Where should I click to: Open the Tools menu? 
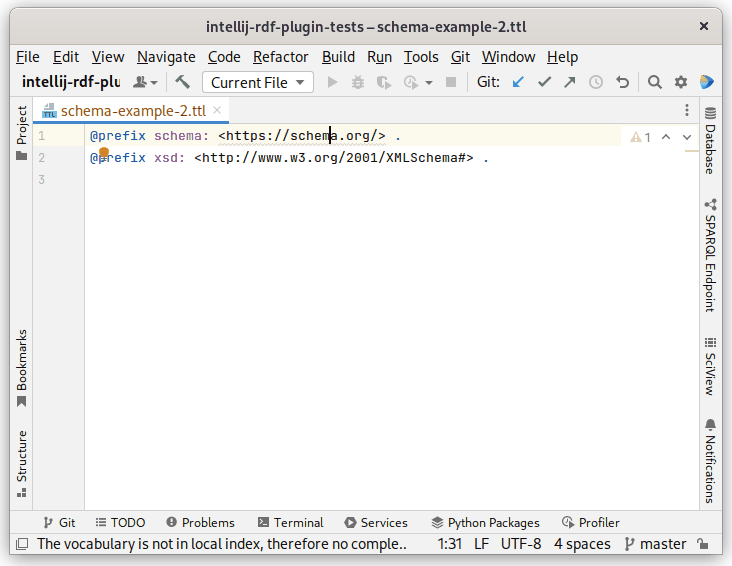click(421, 57)
